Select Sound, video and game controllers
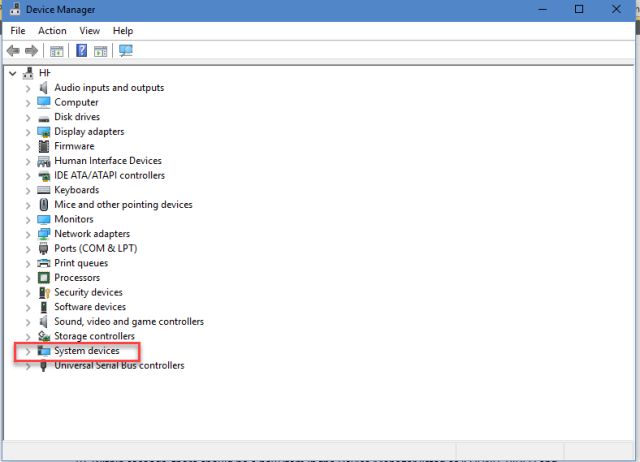 pyautogui.click(x=128, y=322)
